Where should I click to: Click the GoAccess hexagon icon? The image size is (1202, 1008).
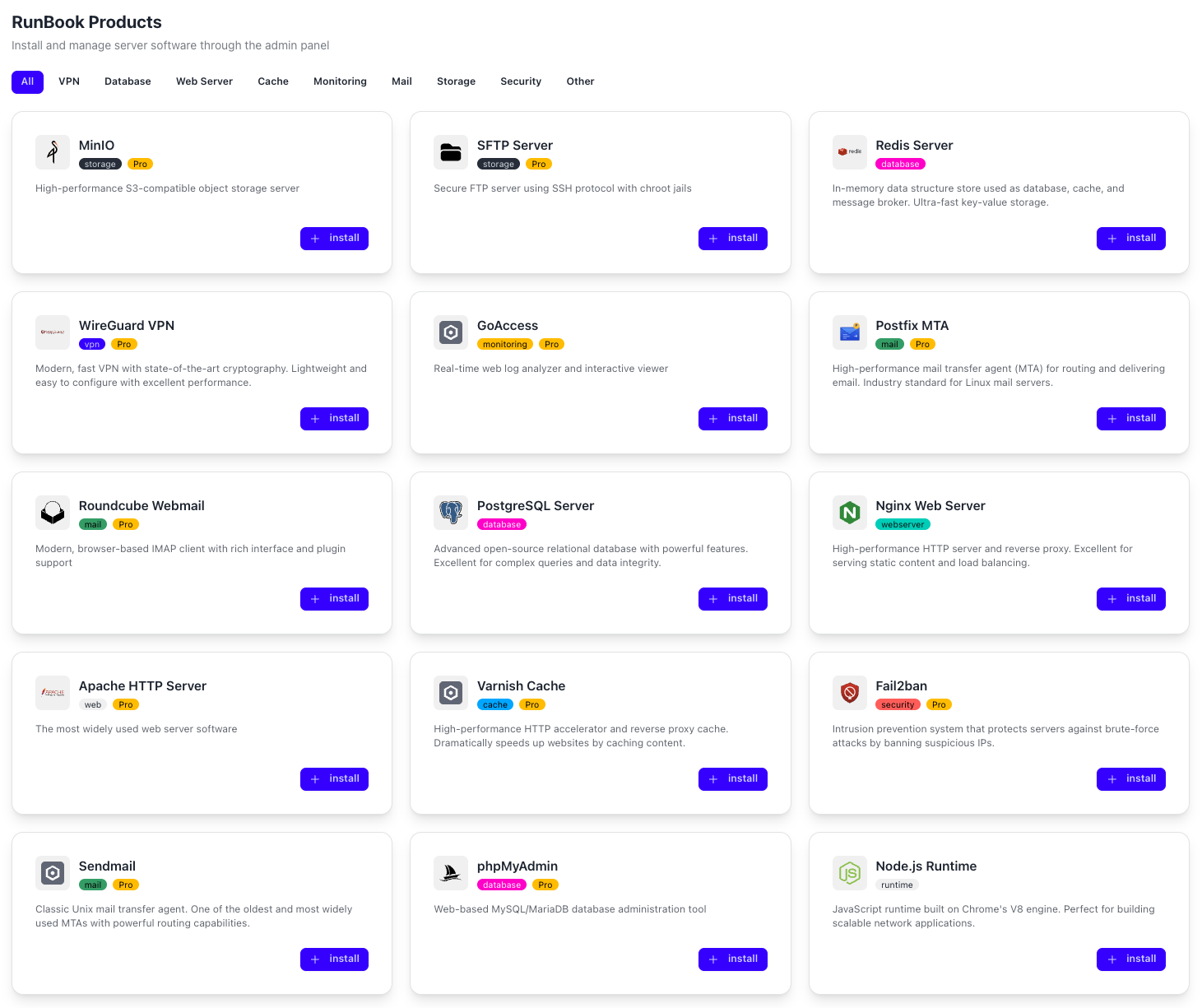451,332
